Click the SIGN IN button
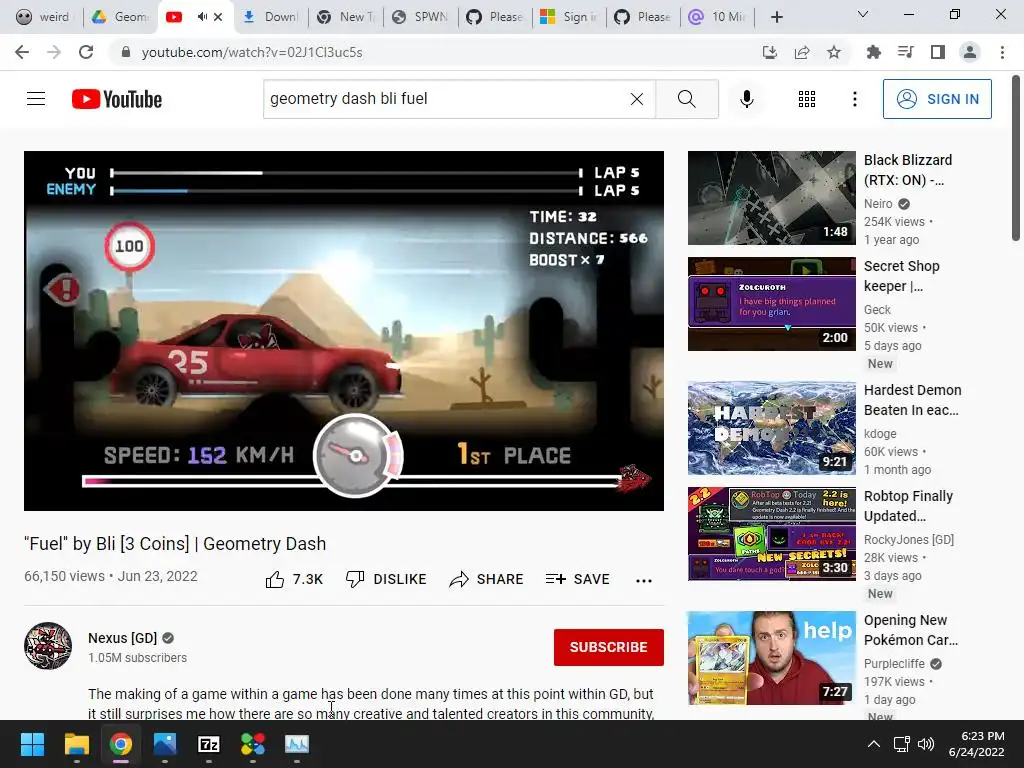This screenshot has height=768, width=1024. pos(937,99)
